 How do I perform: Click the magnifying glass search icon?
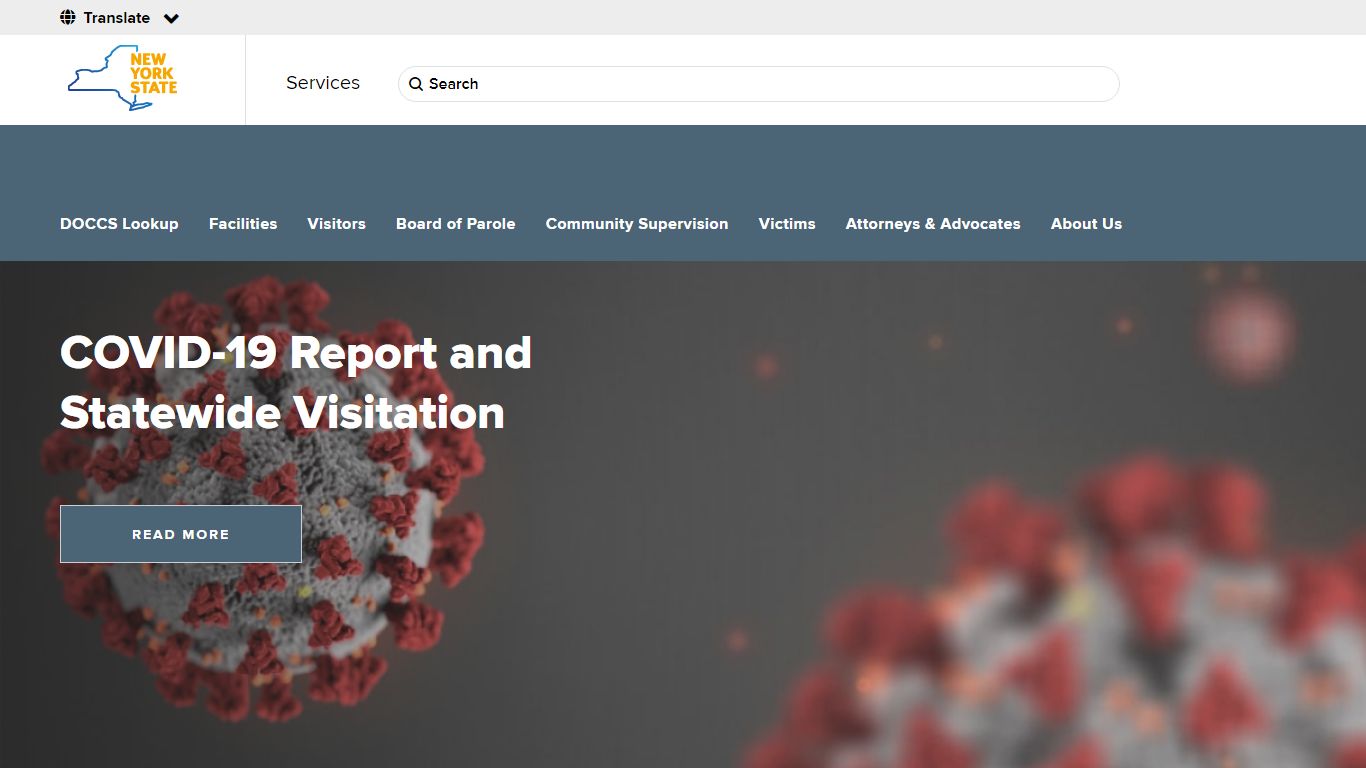point(416,84)
